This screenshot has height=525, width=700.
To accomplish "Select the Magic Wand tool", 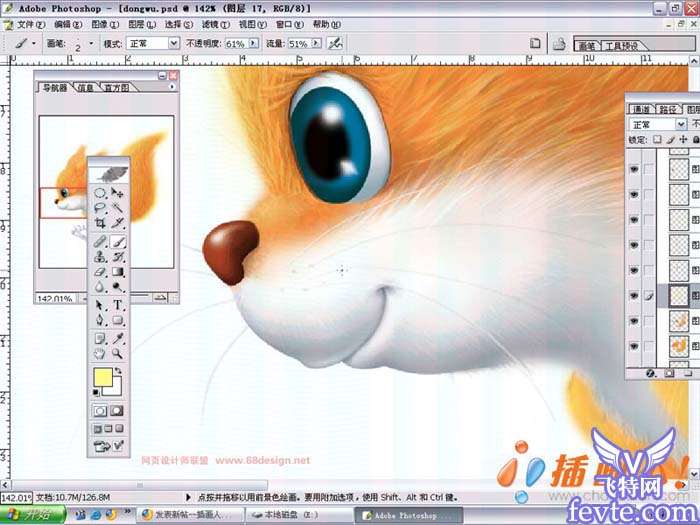I will coord(117,208).
